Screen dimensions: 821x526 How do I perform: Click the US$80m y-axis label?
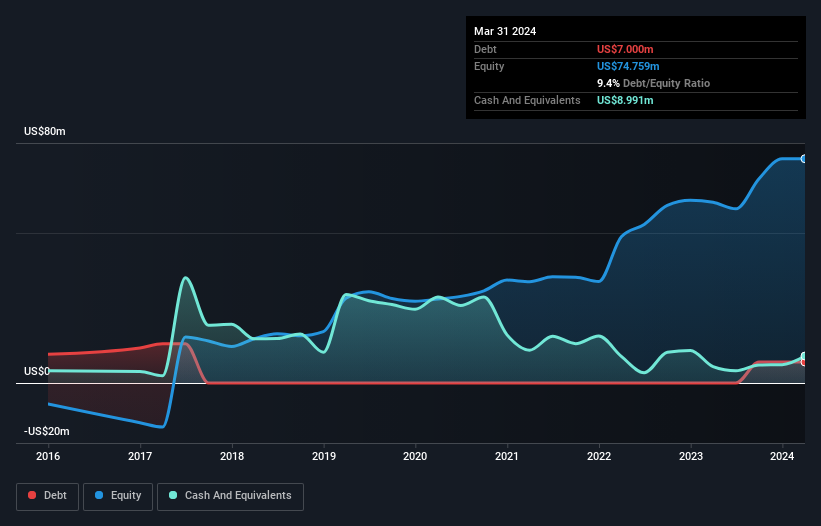(45, 131)
